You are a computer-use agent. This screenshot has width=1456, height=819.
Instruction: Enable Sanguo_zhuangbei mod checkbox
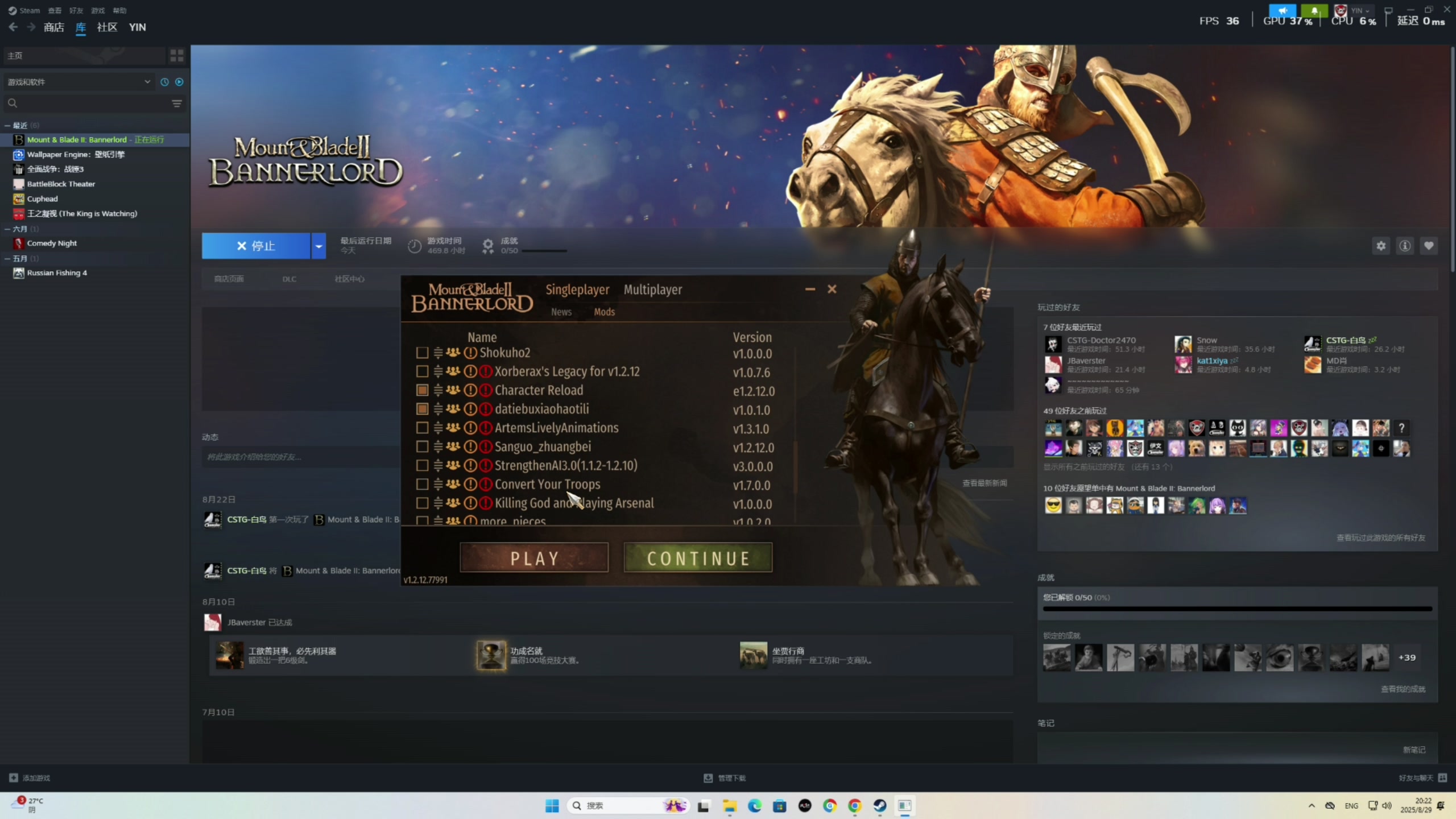[x=422, y=446]
